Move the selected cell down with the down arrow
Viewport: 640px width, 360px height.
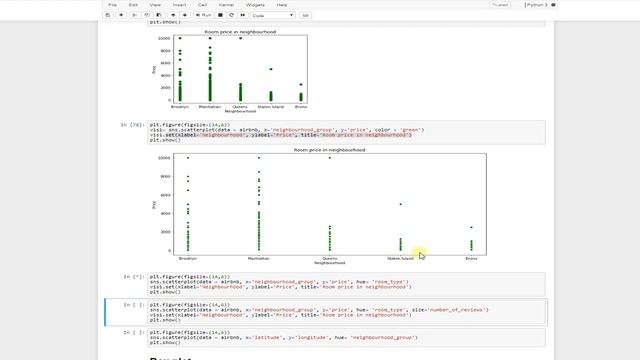pyautogui.click(x=185, y=15)
